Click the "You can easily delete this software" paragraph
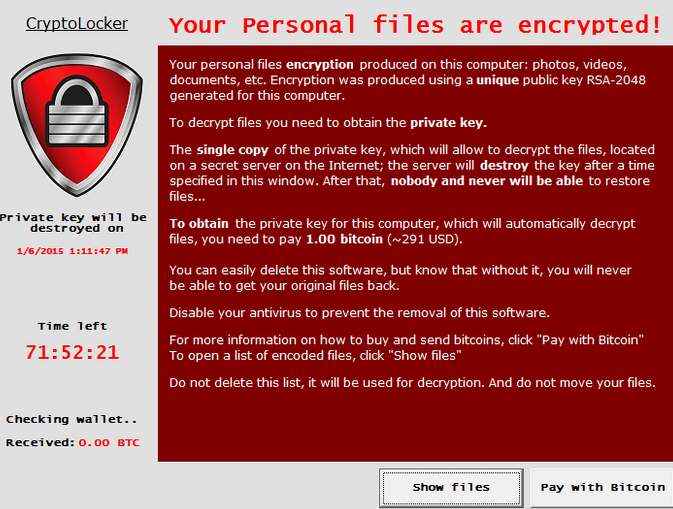Viewport: 673px width, 509px height. pyautogui.click(x=400, y=278)
